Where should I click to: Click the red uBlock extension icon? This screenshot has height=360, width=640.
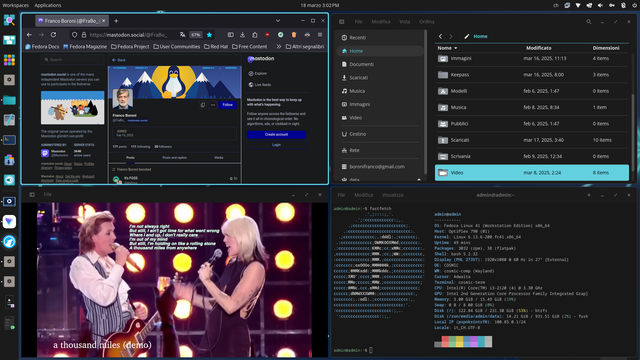[267, 35]
